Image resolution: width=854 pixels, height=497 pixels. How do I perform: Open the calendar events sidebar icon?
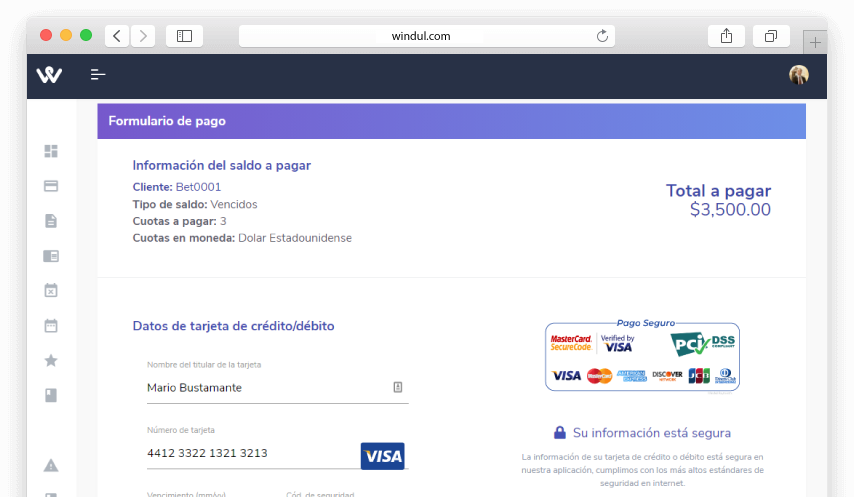tap(51, 325)
